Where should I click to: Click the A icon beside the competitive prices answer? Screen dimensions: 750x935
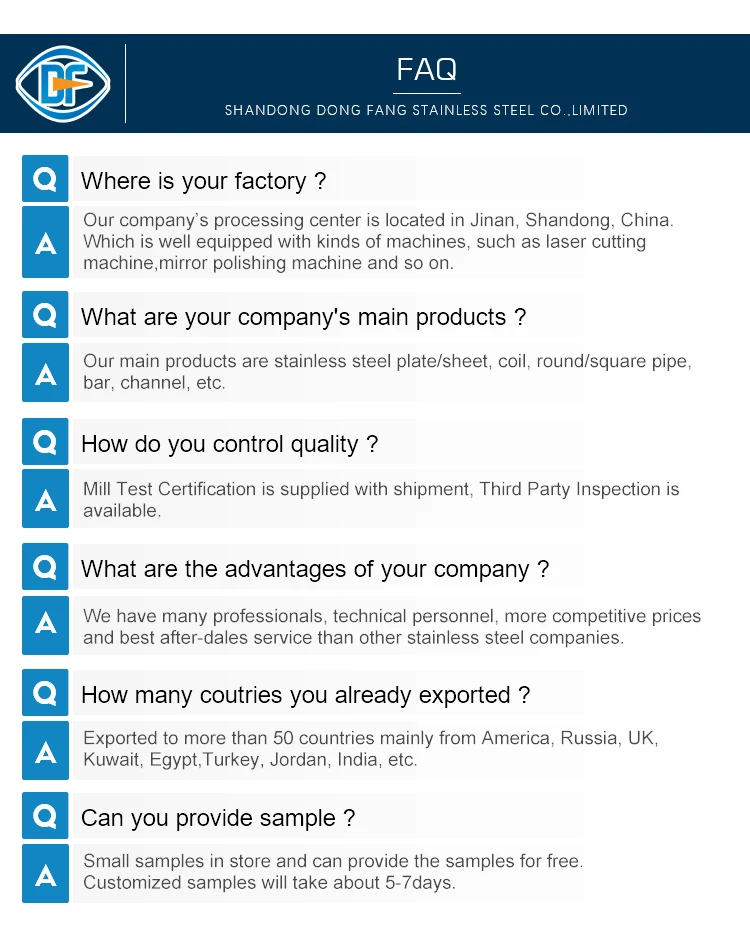click(45, 625)
